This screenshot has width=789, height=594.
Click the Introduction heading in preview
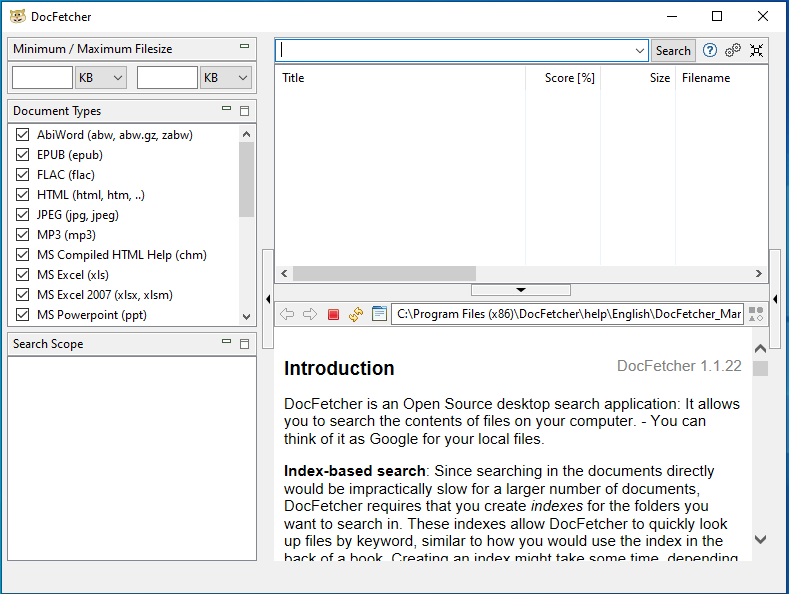(339, 368)
